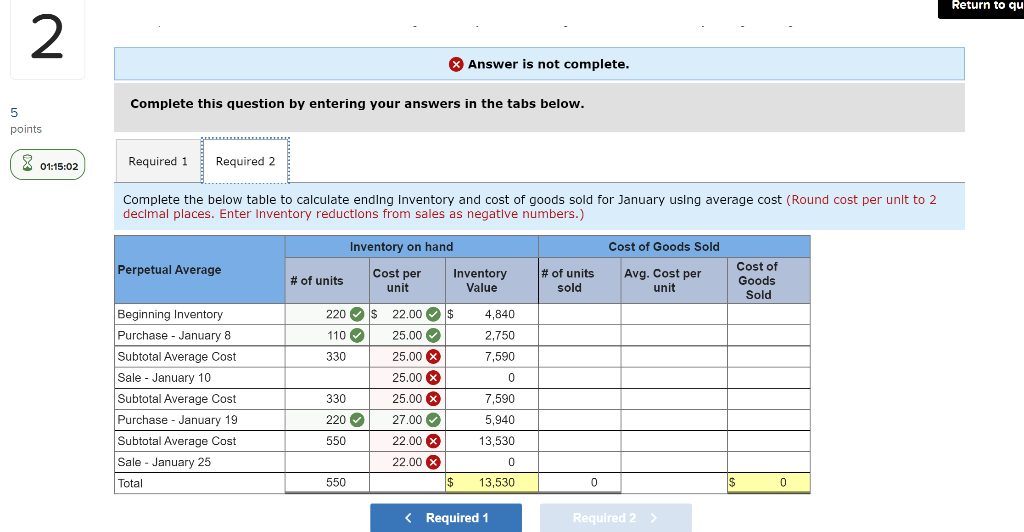
Task: Click the question number 2 box
Action: (x=48, y=39)
